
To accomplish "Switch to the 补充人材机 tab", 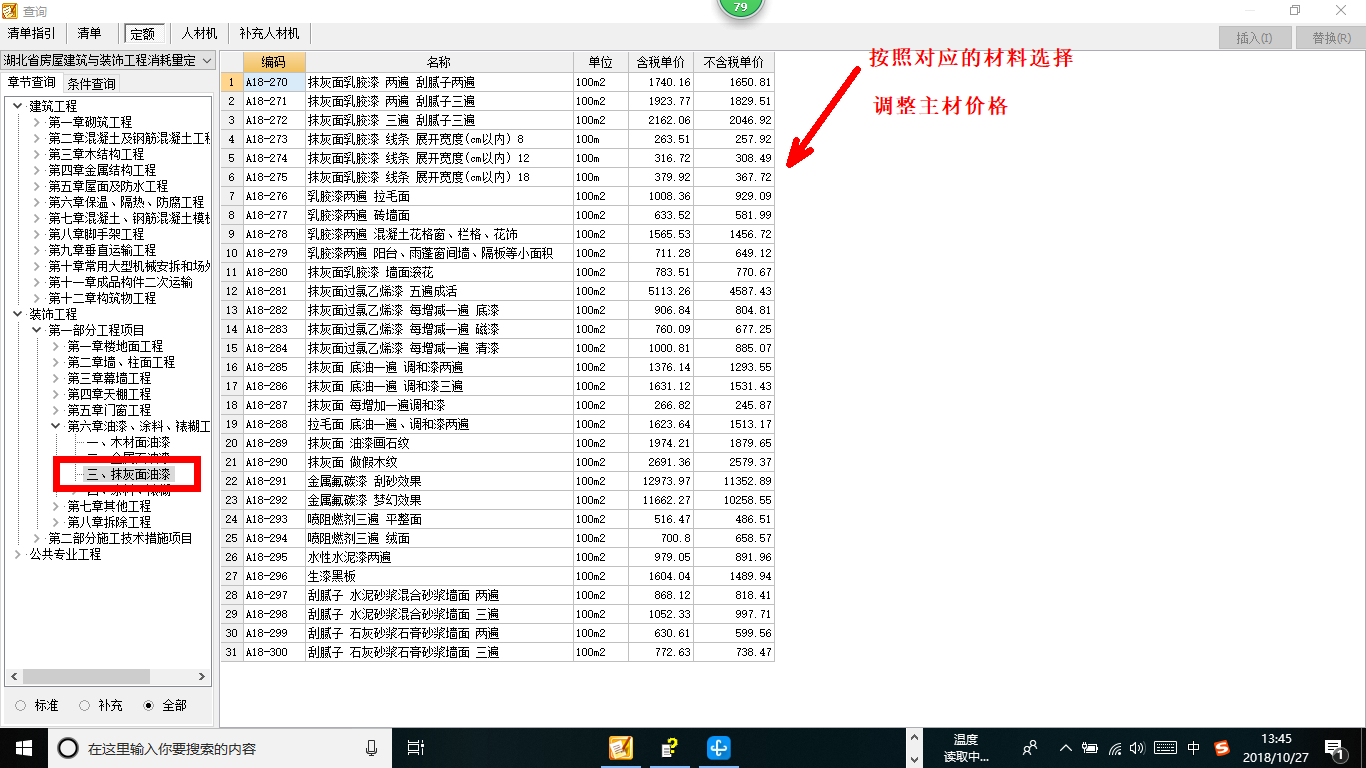I will pyautogui.click(x=269, y=34).
